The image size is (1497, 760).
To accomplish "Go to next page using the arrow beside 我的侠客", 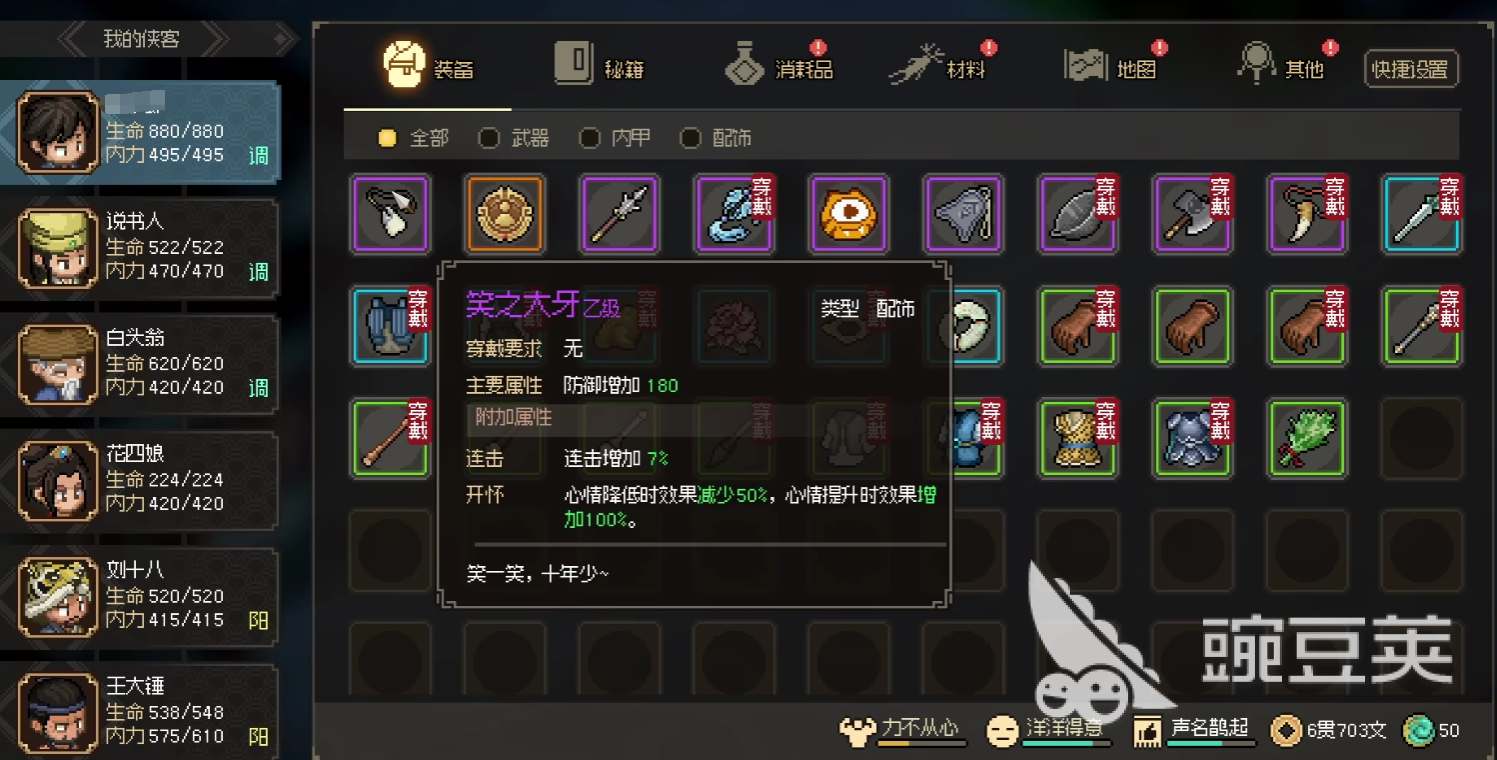I will point(216,40).
